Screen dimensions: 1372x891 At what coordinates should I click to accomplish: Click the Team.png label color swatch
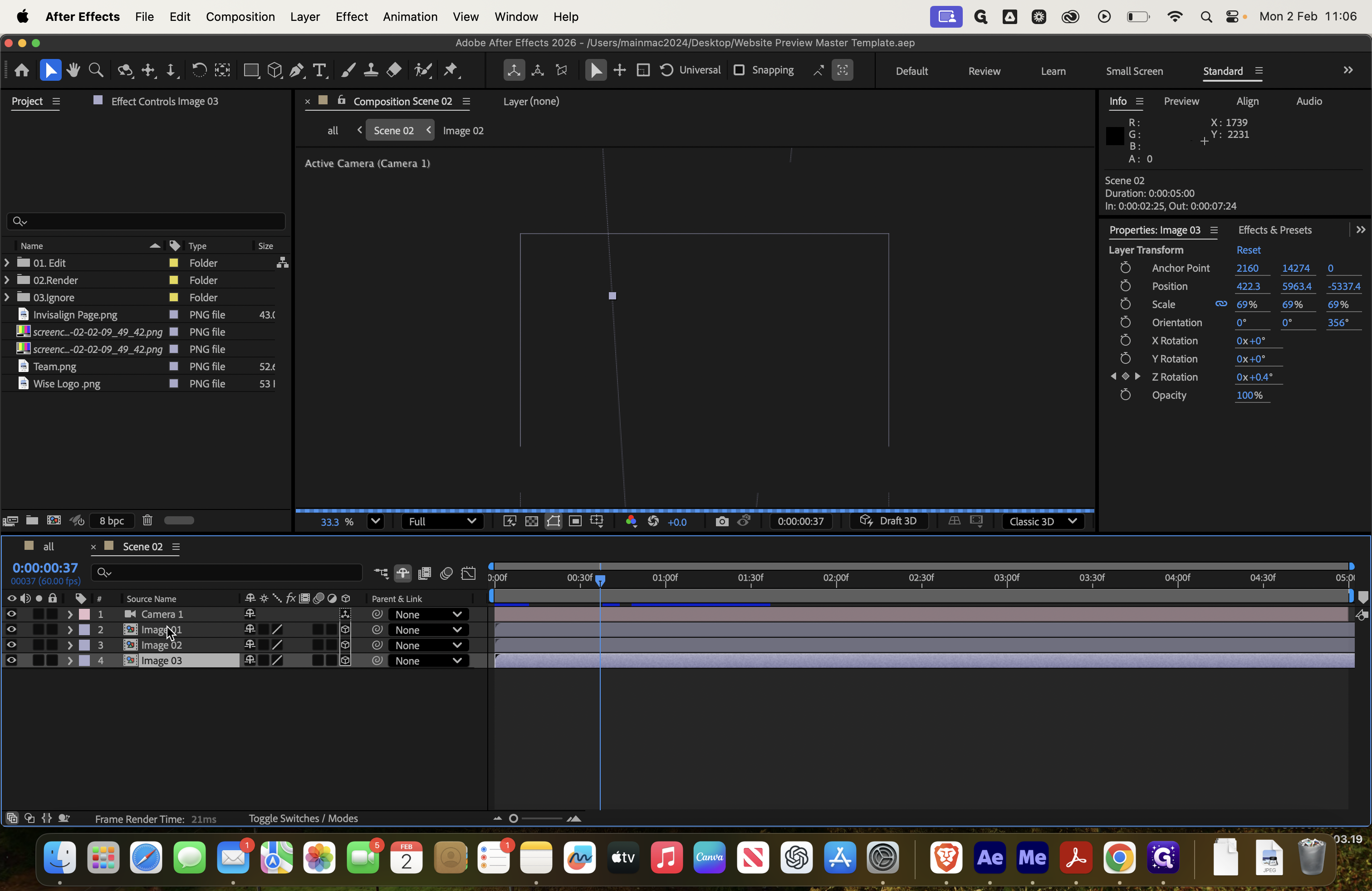[173, 367]
